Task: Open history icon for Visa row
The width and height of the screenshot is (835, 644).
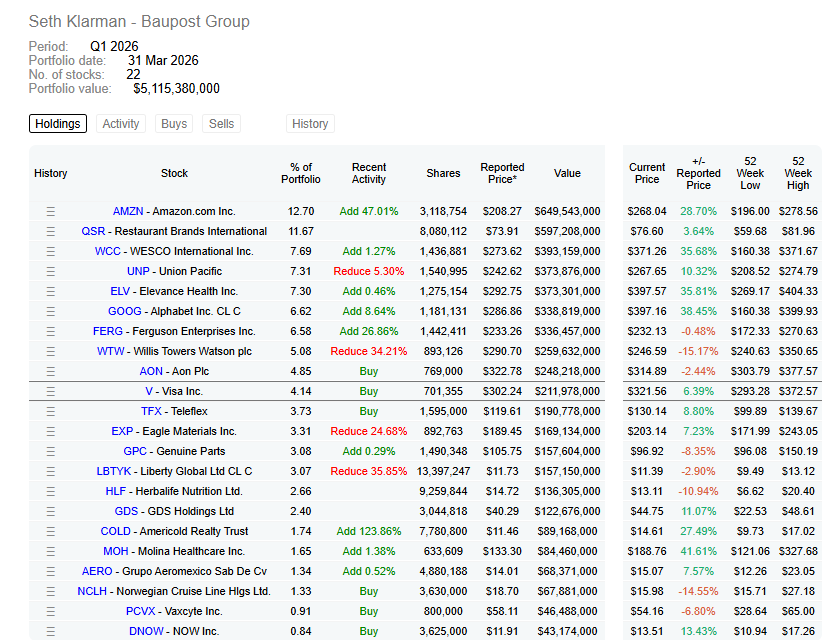Action: point(51,391)
